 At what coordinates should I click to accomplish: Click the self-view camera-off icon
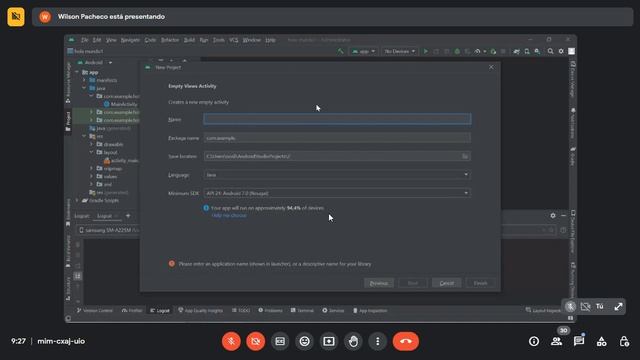coord(585,306)
